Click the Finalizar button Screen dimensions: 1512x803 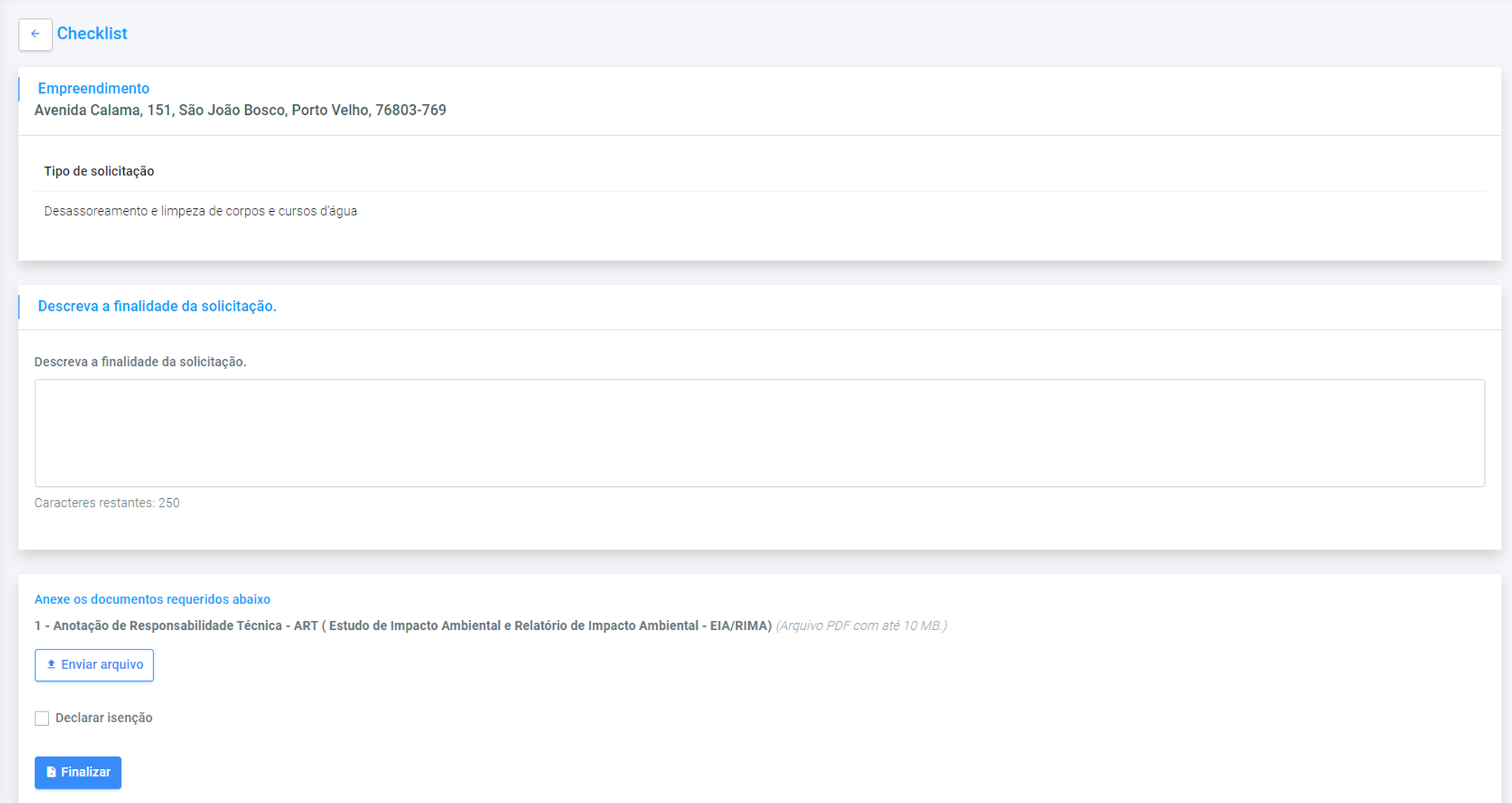(x=78, y=773)
